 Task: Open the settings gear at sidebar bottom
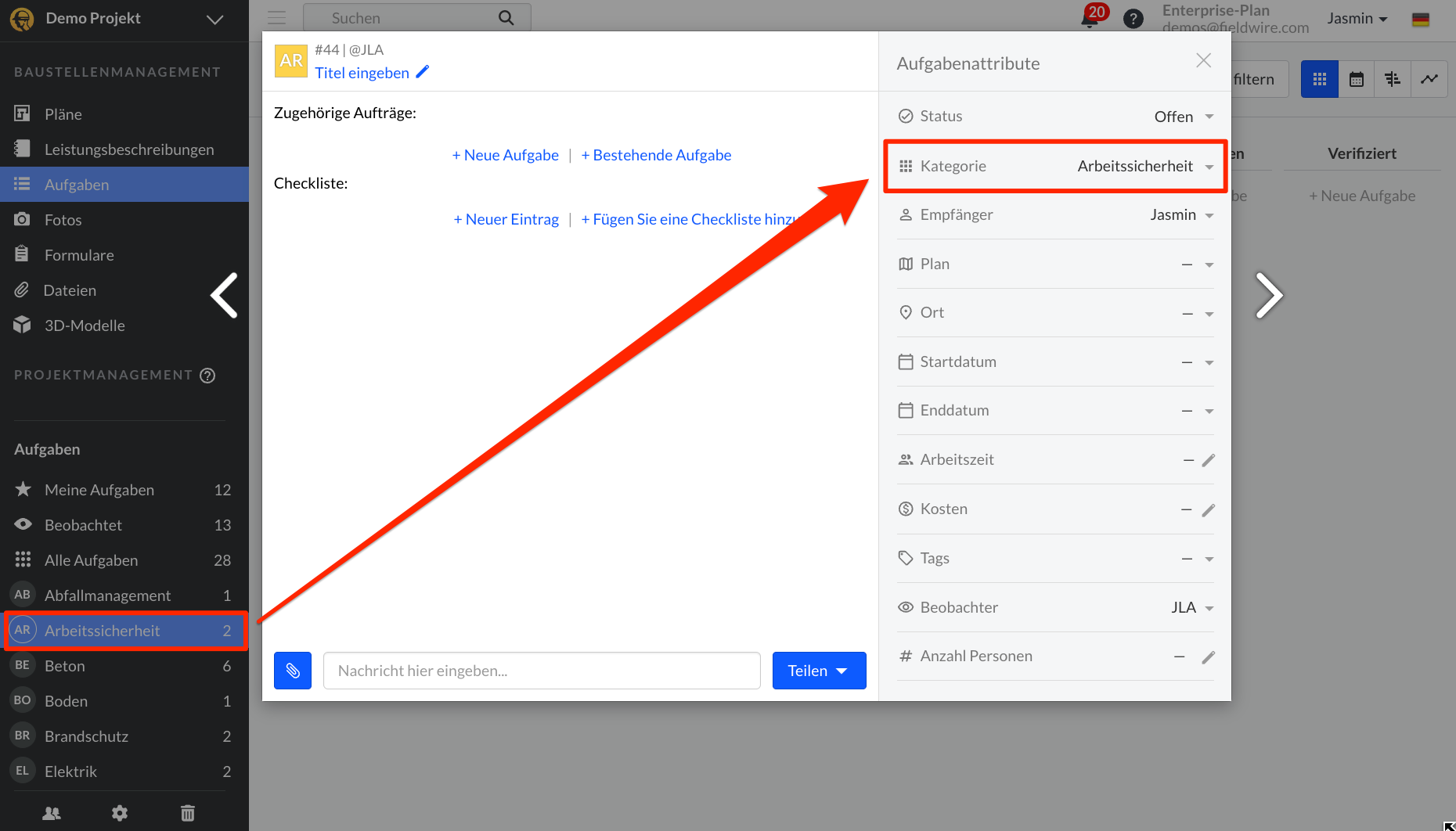pyautogui.click(x=120, y=813)
